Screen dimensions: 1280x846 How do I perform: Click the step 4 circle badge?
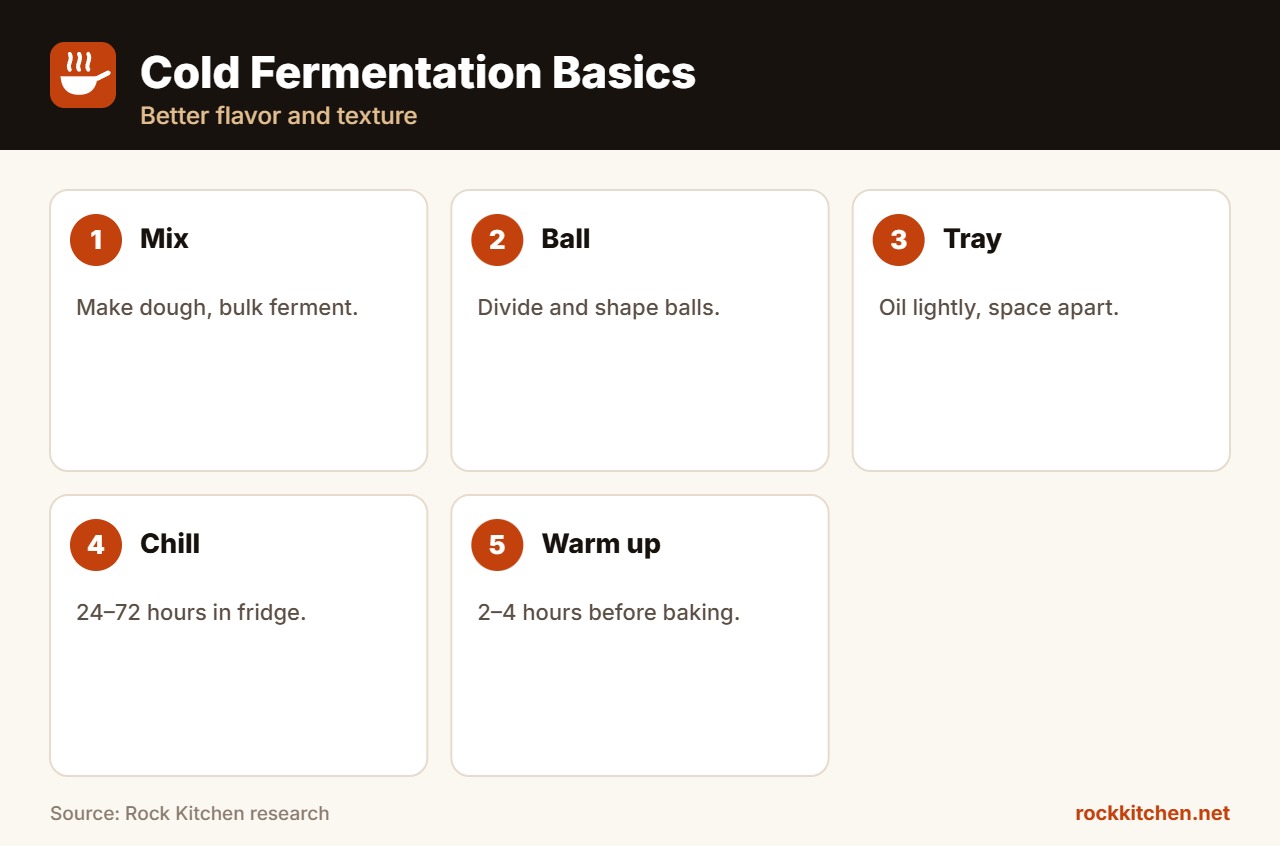click(x=96, y=545)
